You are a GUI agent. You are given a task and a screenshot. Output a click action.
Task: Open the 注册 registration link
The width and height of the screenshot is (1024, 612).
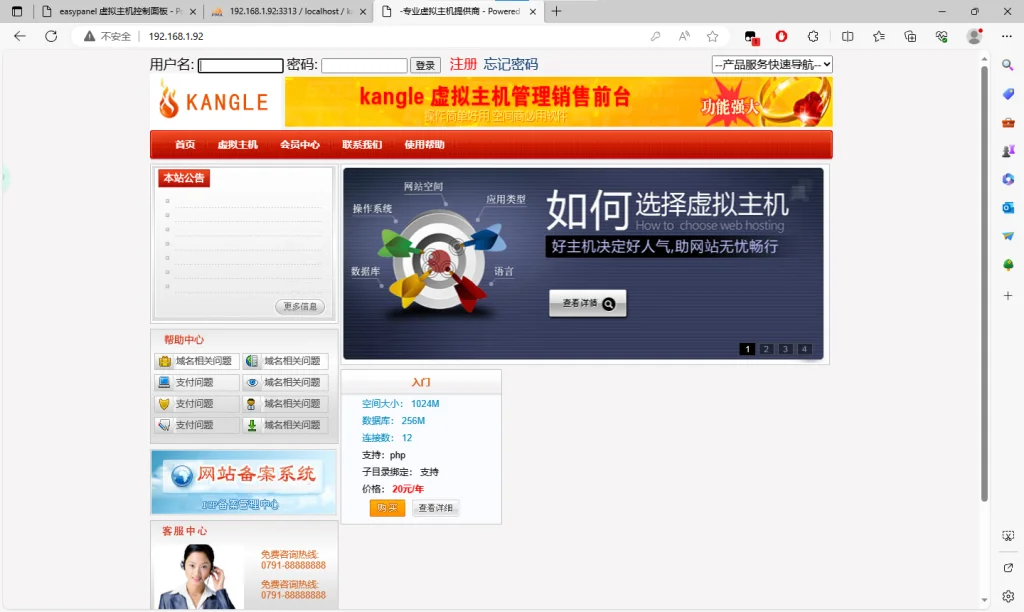pyautogui.click(x=463, y=64)
